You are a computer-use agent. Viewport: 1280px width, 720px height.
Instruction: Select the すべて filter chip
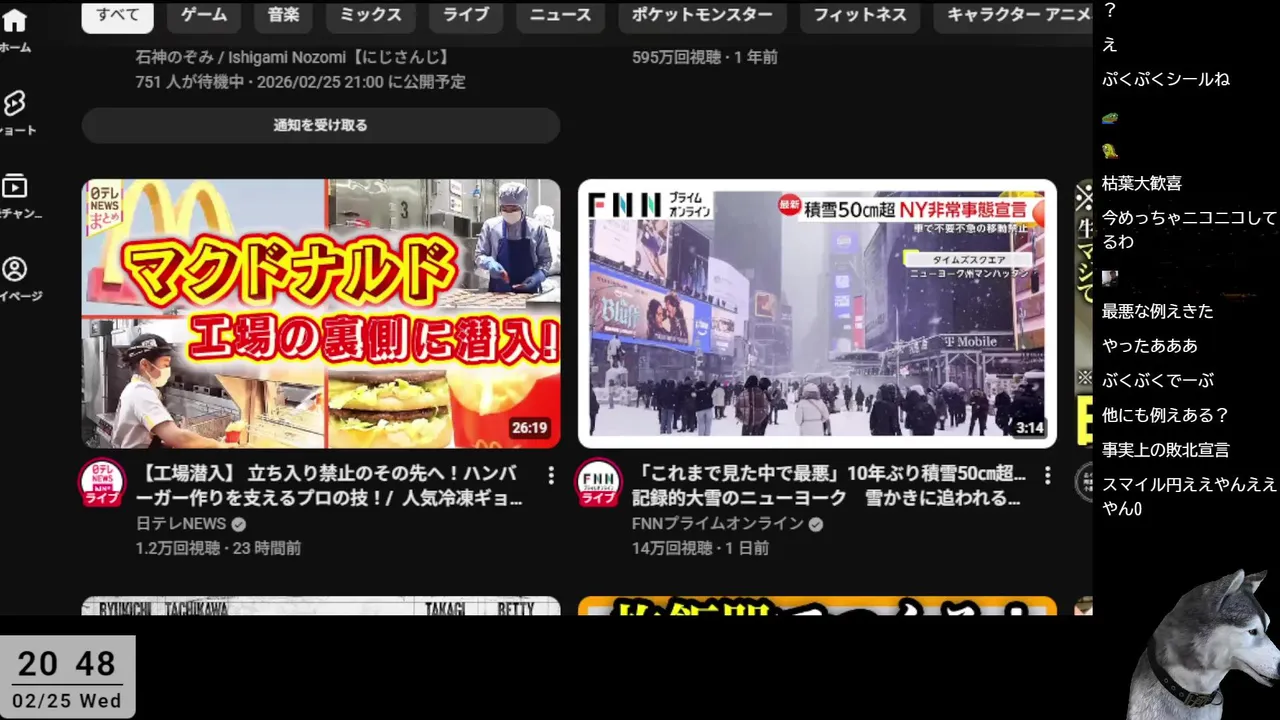click(x=117, y=15)
